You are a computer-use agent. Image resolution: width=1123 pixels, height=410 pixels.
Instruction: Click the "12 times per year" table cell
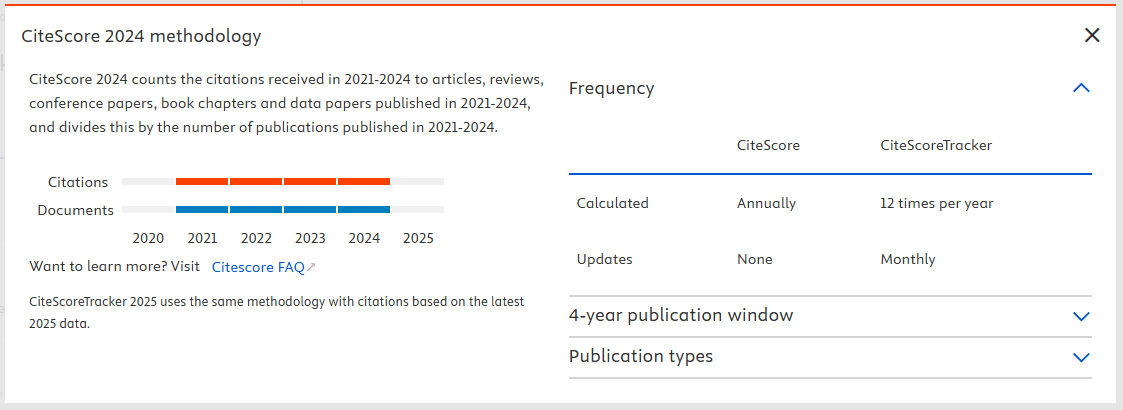(x=936, y=203)
